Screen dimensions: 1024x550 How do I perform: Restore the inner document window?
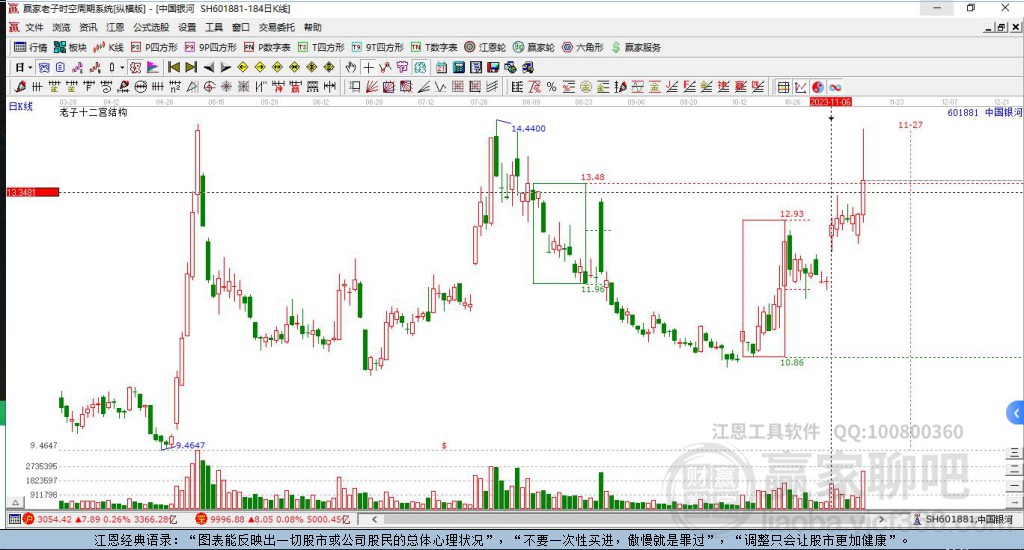[x=1001, y=27]
